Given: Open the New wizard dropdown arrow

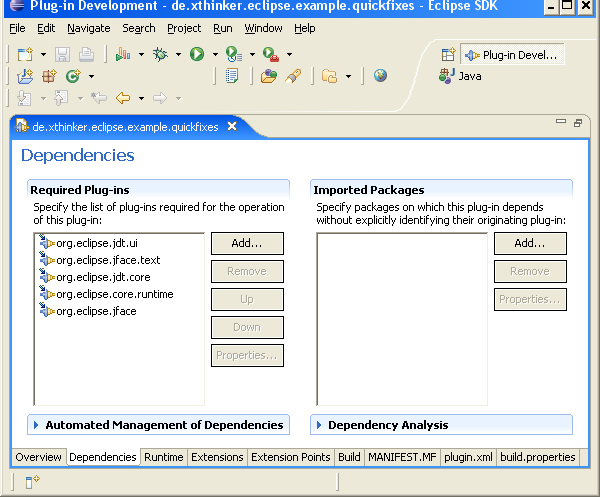Looking at the screenshot, I should [43, 55].
